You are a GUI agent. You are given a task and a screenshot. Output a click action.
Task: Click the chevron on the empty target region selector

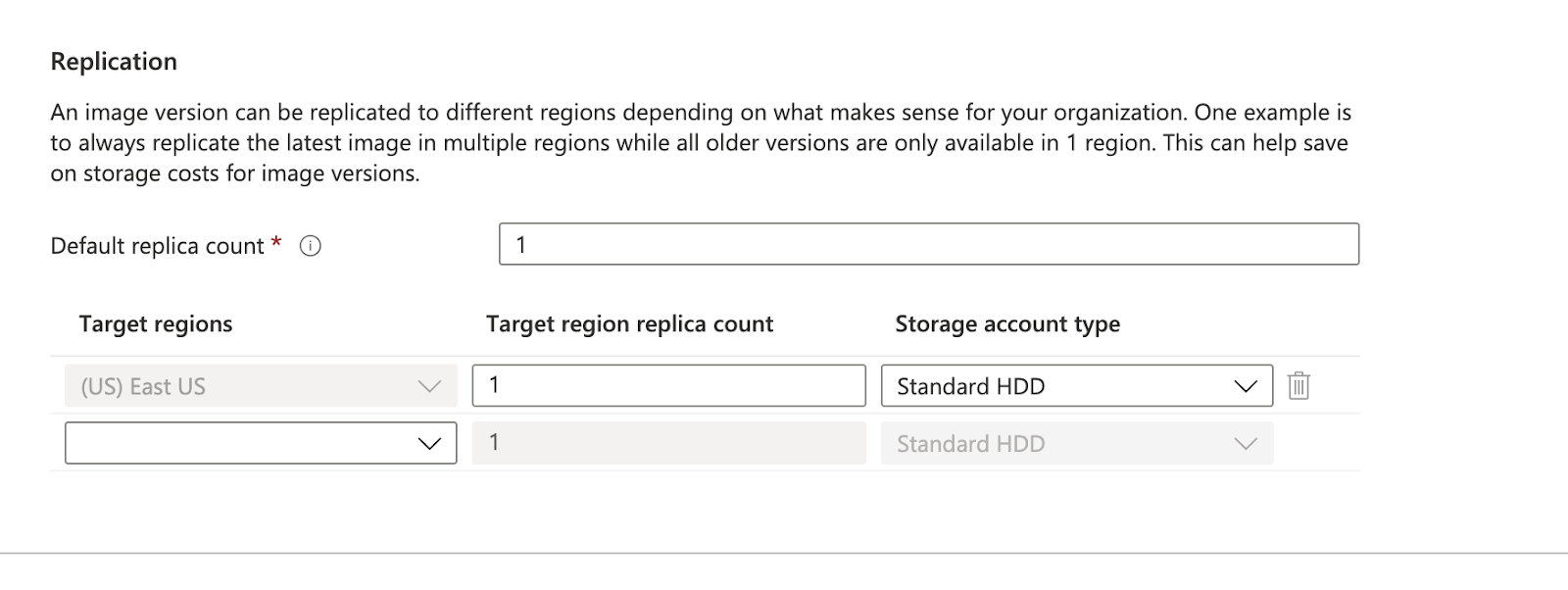click(x=428, y=443)
